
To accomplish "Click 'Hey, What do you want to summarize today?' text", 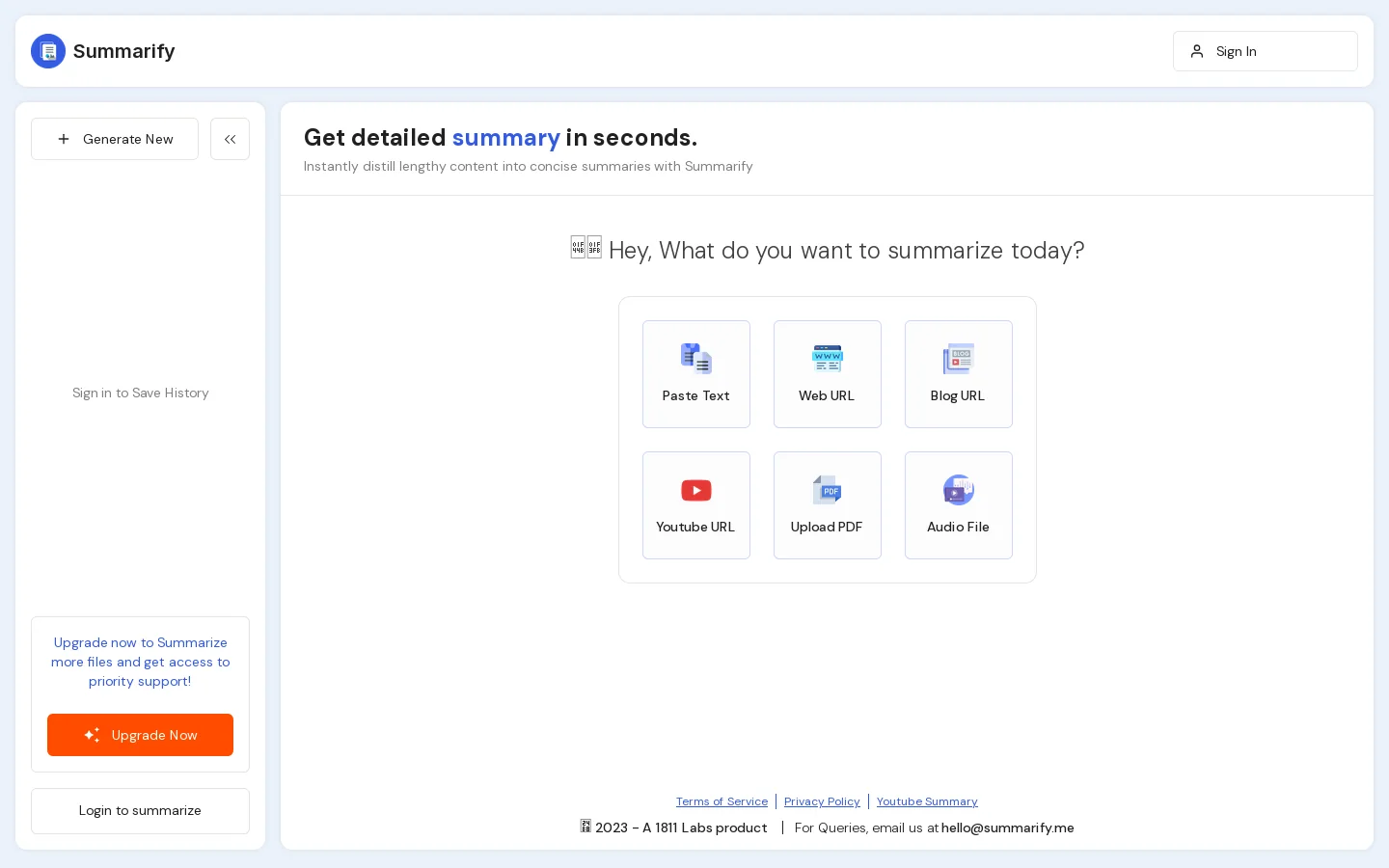I will click(x=828, y=251).
